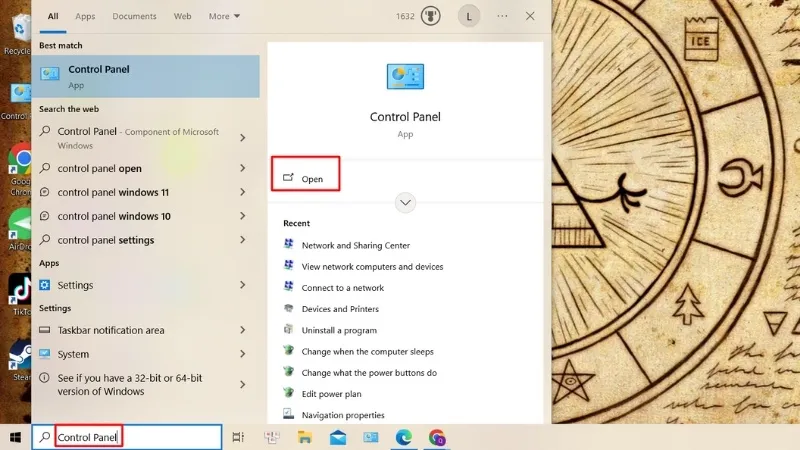Screen dimensions: 800x450
Task: Click the Task View taskbar icon
Action: click(x=238, y=437)
